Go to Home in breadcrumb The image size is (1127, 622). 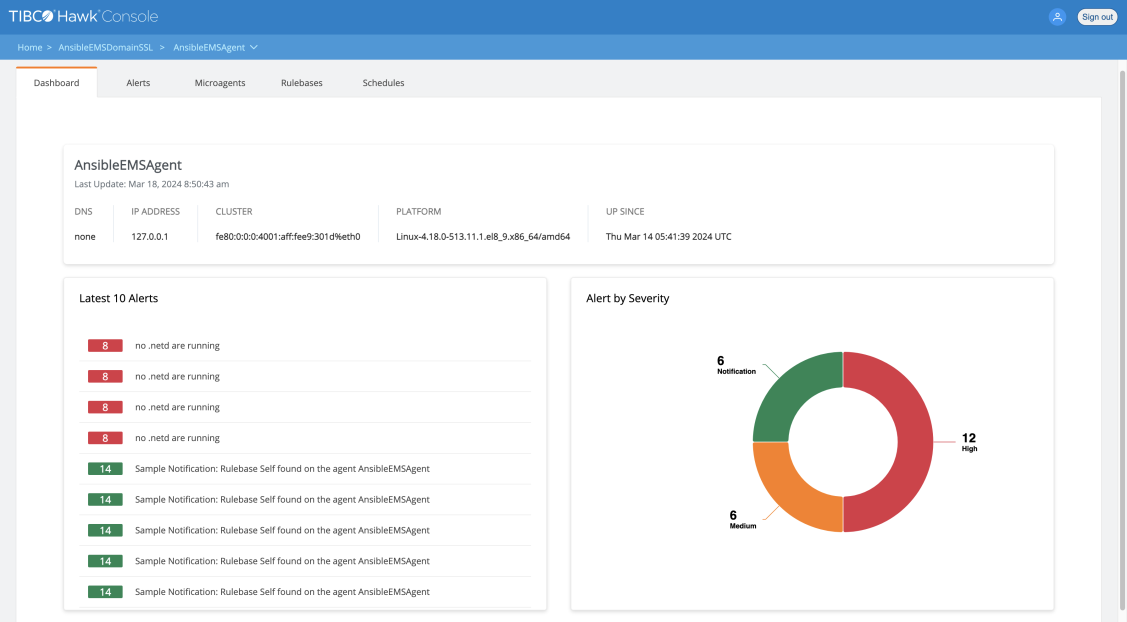29,47
